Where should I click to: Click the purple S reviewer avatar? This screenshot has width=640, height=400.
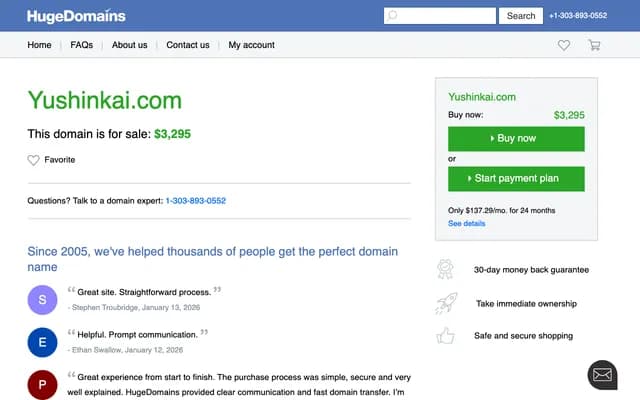pyautogui.click(x=42, y=299)
